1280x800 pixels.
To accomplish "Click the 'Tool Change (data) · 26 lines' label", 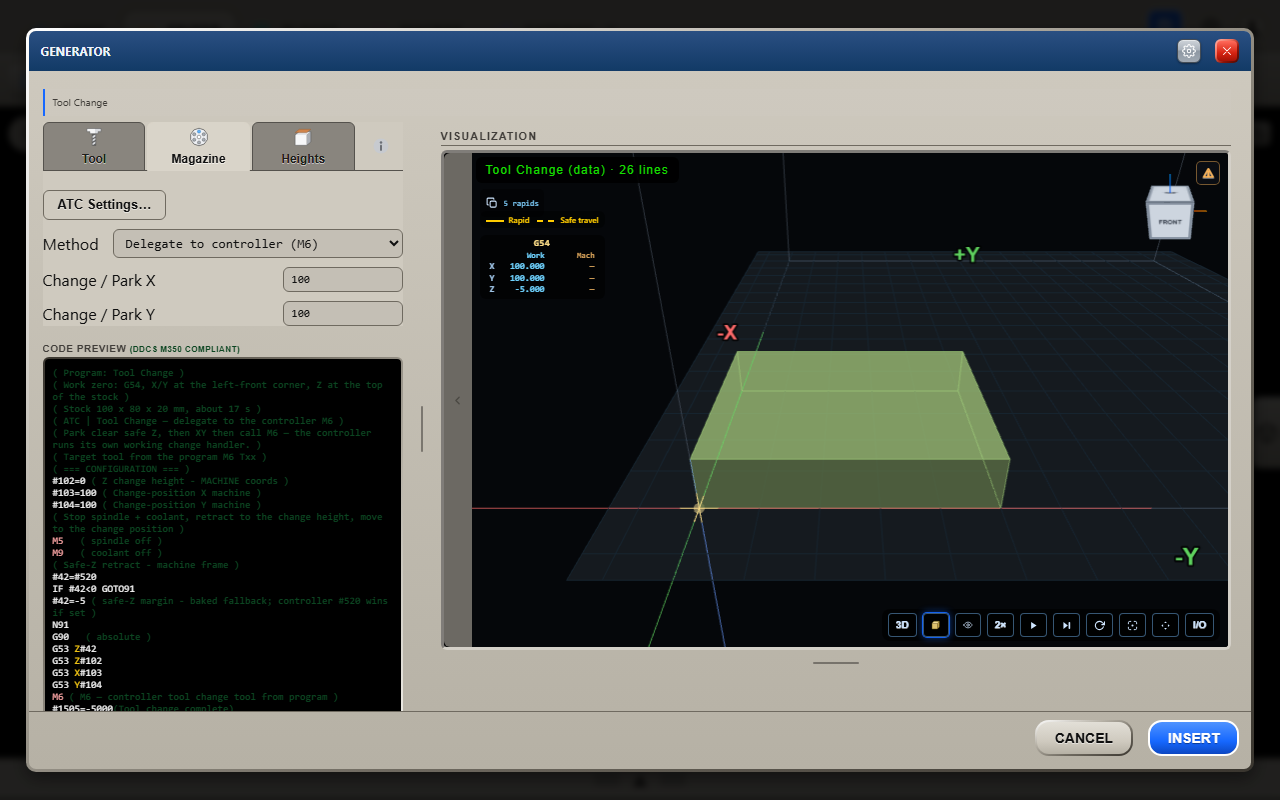I will (x=576, y=170).
